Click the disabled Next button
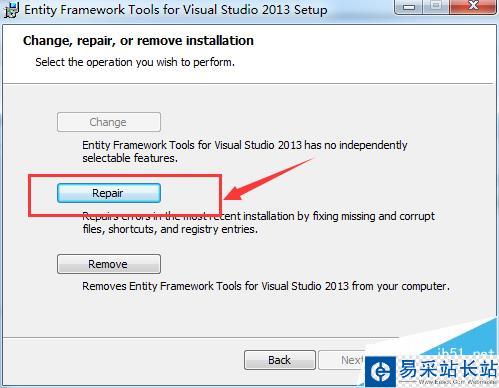499x388 pixels. point(342,360)
